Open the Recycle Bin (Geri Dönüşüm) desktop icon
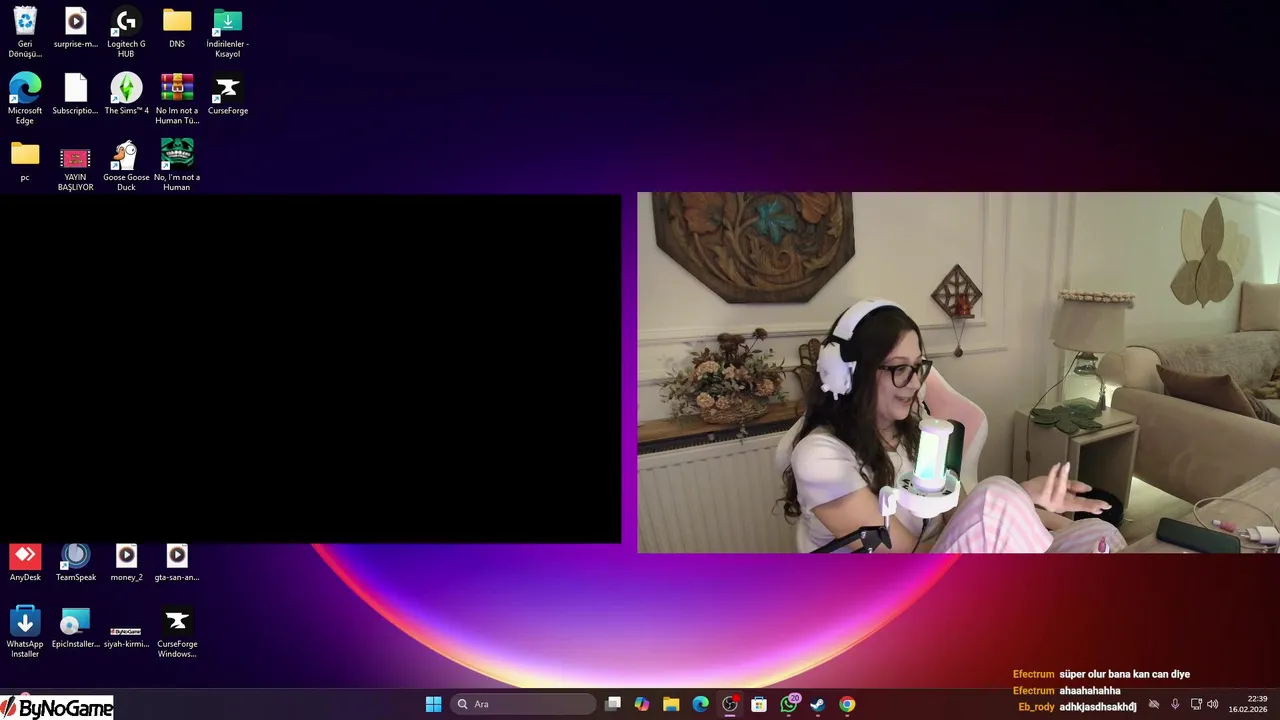Viewport: 1280px width, 720px height. [x=25, y=32]
